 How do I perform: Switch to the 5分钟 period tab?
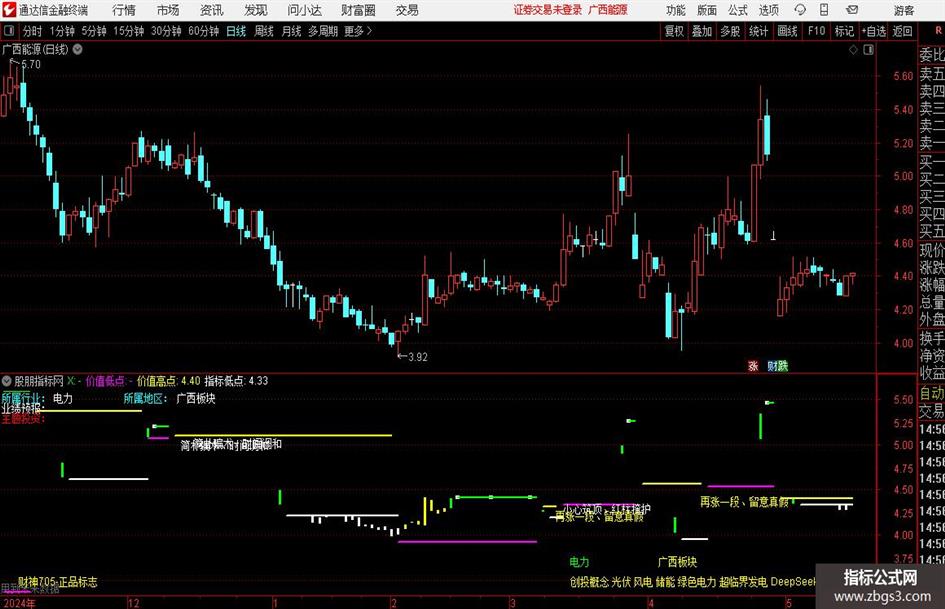pyautogui.click(x=93, y=31)
